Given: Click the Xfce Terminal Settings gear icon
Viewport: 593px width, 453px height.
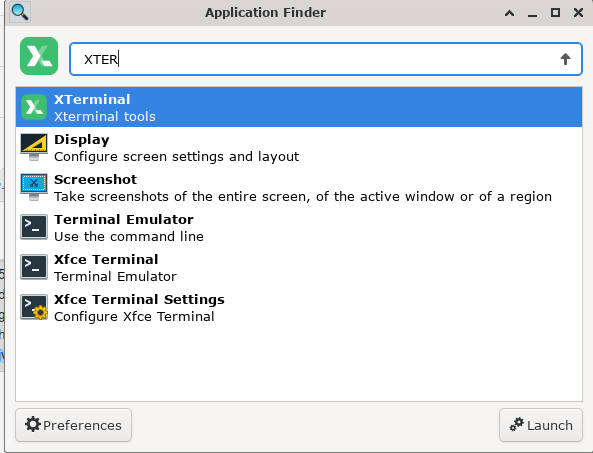Looking at the screenshot, I should tap(34, 307).
